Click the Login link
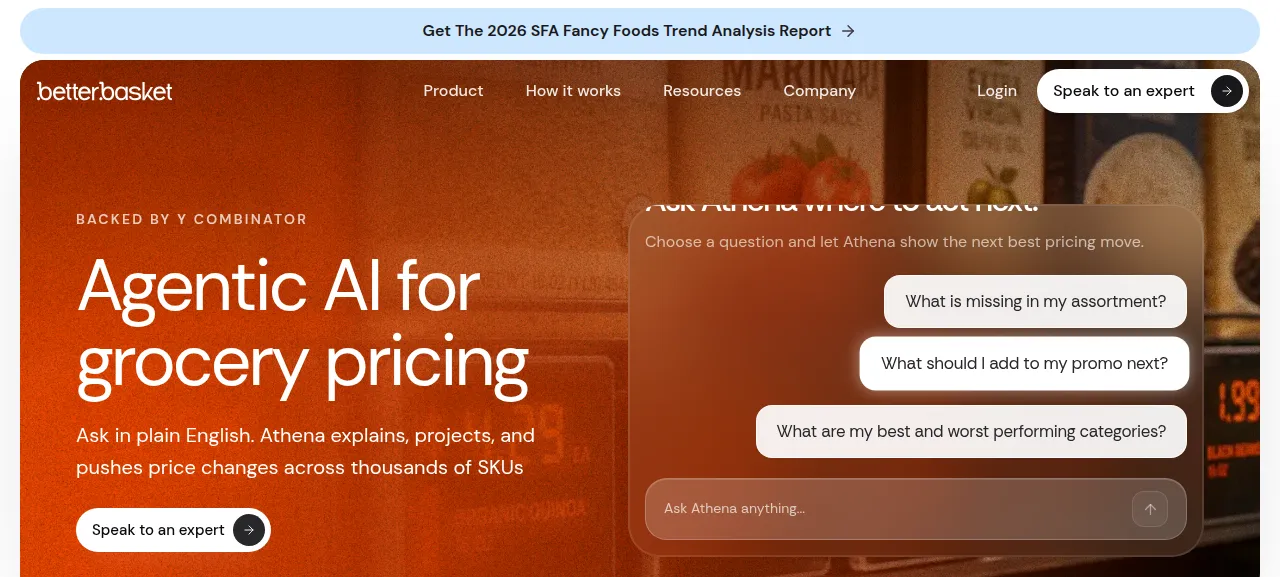 997,91
